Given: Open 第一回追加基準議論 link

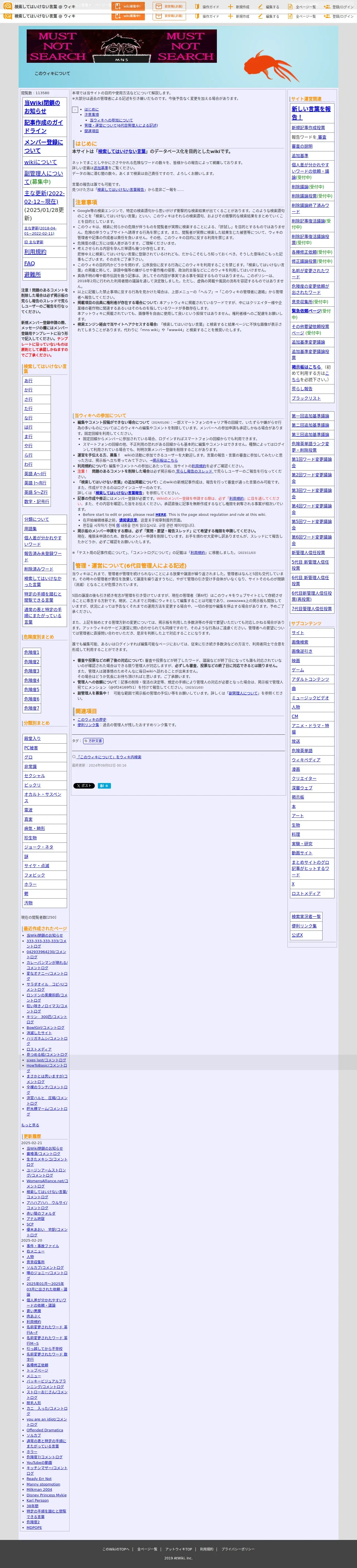Looking at the screenshot, I should pos(310,416).
